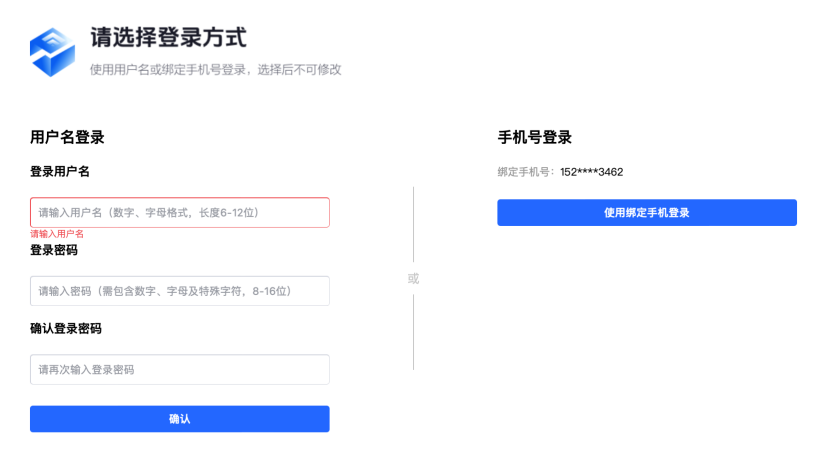Click the 确认登录密码 input field
The width and height of the screenshot is (834, 462).
point(180,369)
